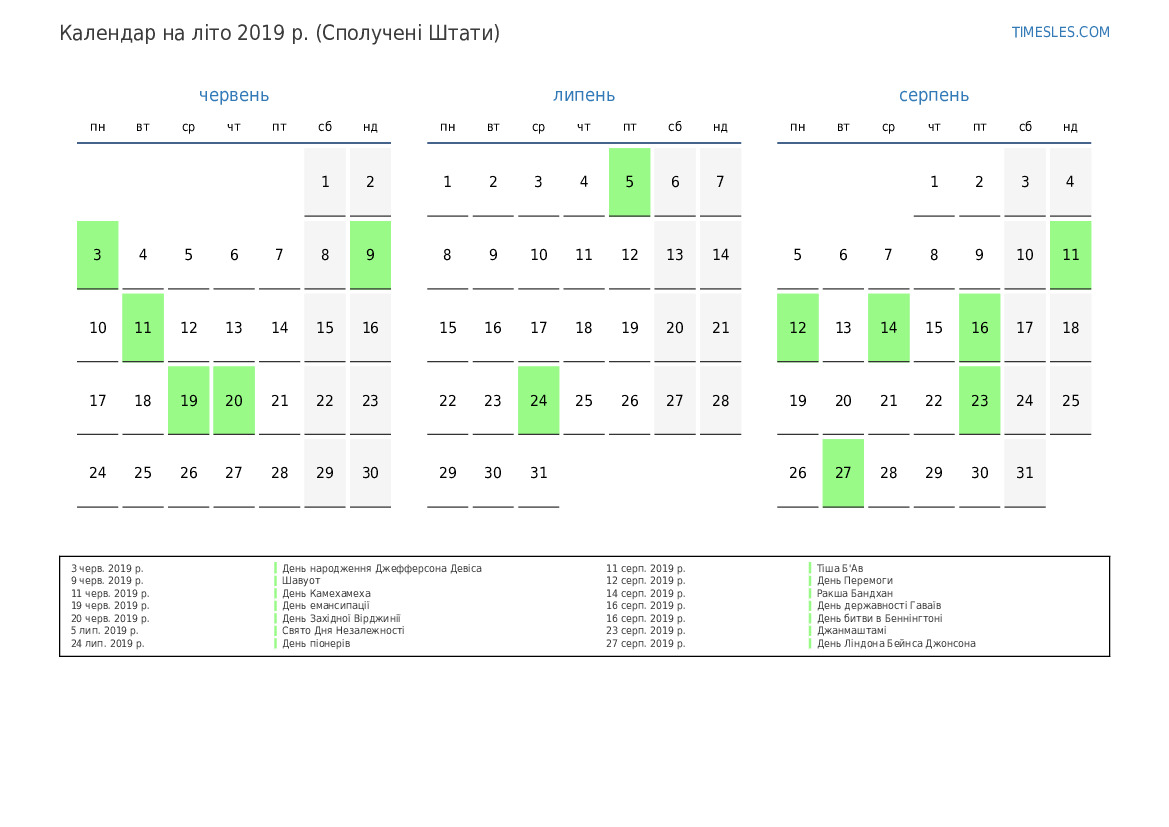The height and width of the screenshot is (827, 1169).
Task: Select legend date '5 лип. 2019 р.'
Action: click(x=104, y=631)
